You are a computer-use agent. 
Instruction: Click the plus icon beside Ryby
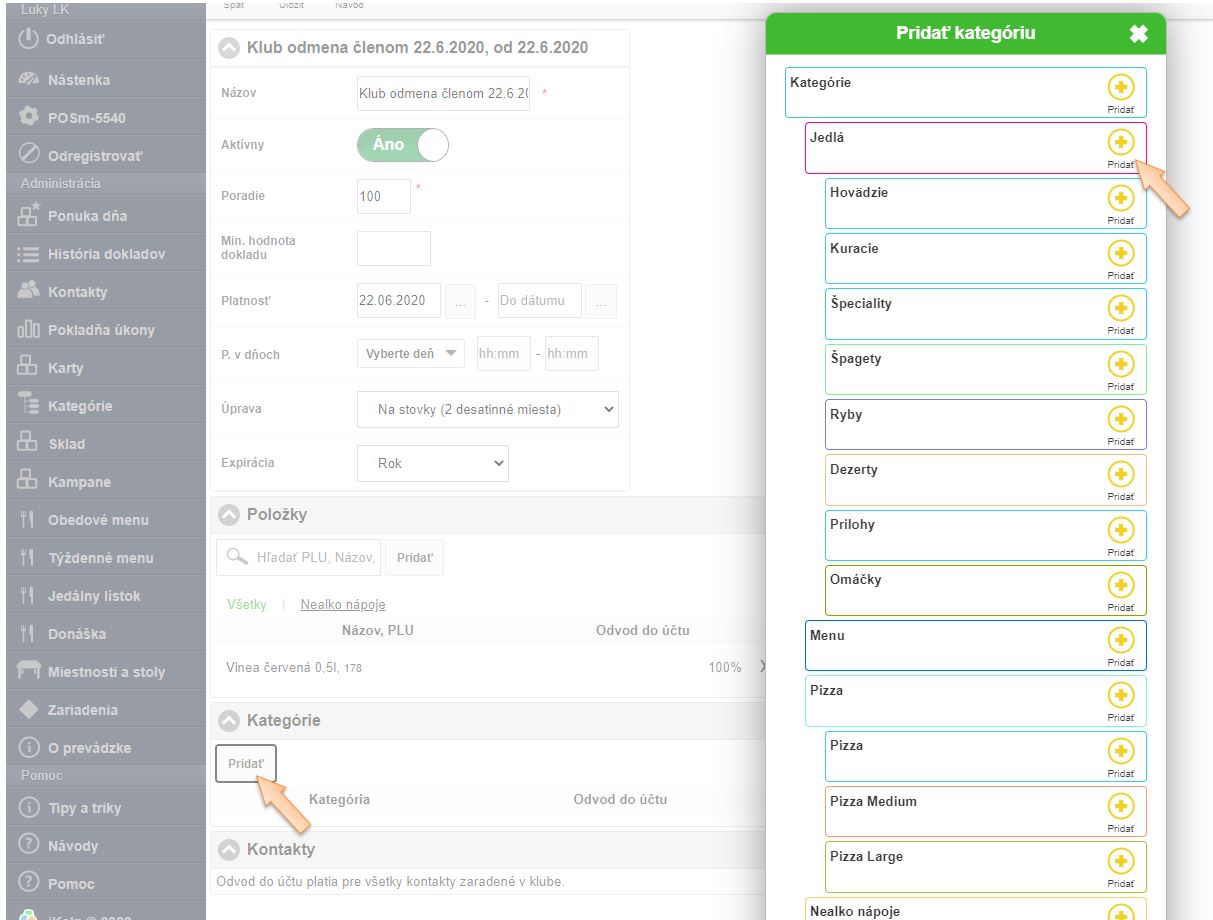tap(1120, 419)
